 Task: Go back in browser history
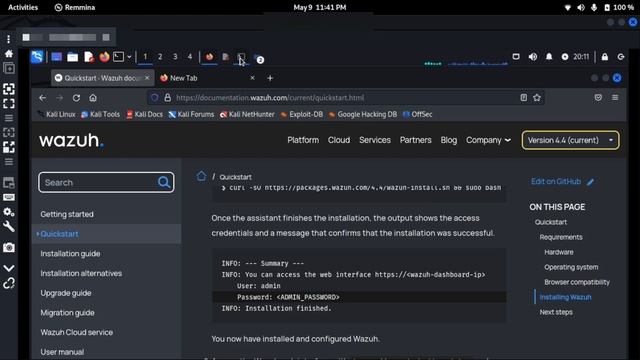(42, 98)
